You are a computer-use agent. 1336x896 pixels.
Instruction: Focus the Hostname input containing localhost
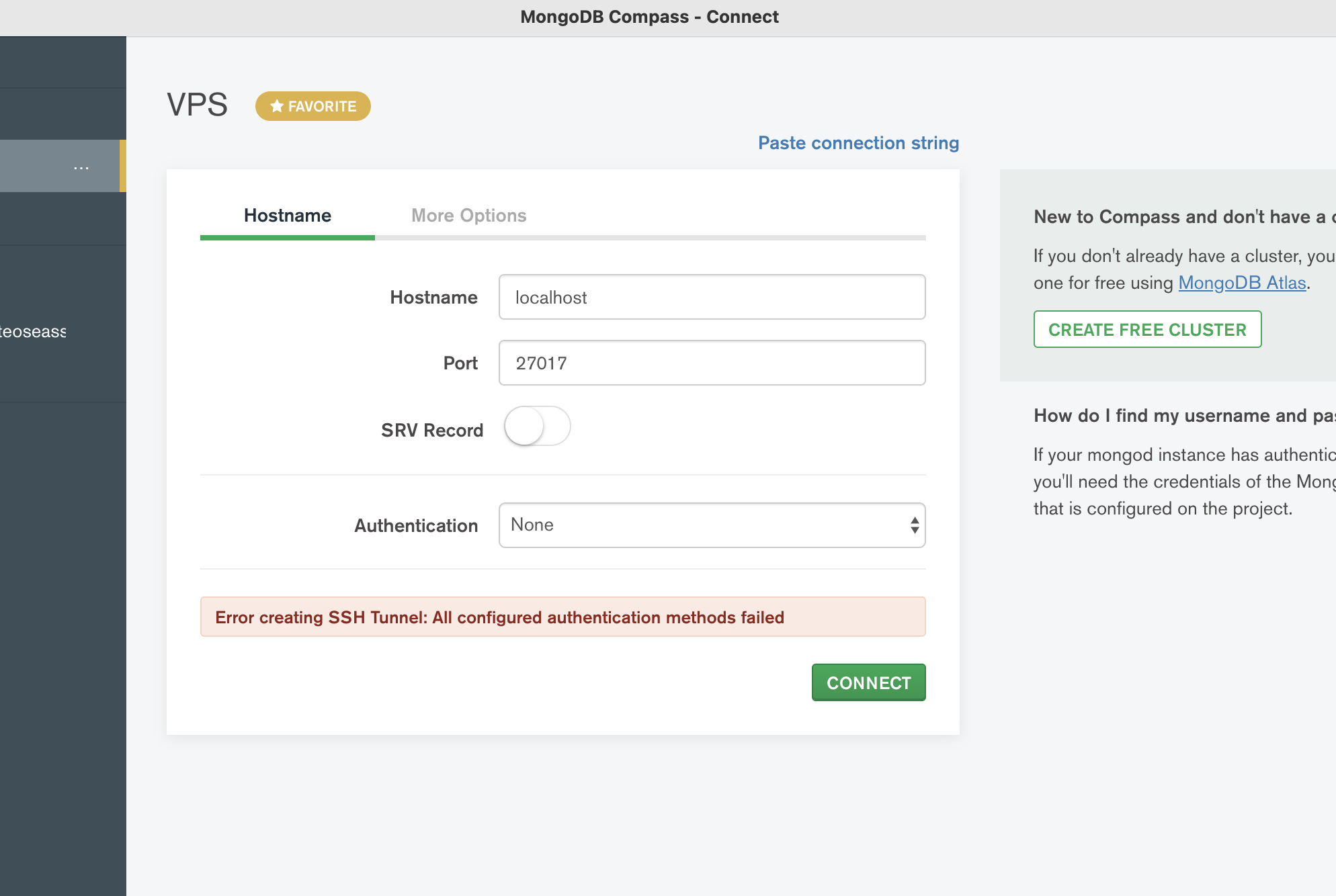pos(712,297)
